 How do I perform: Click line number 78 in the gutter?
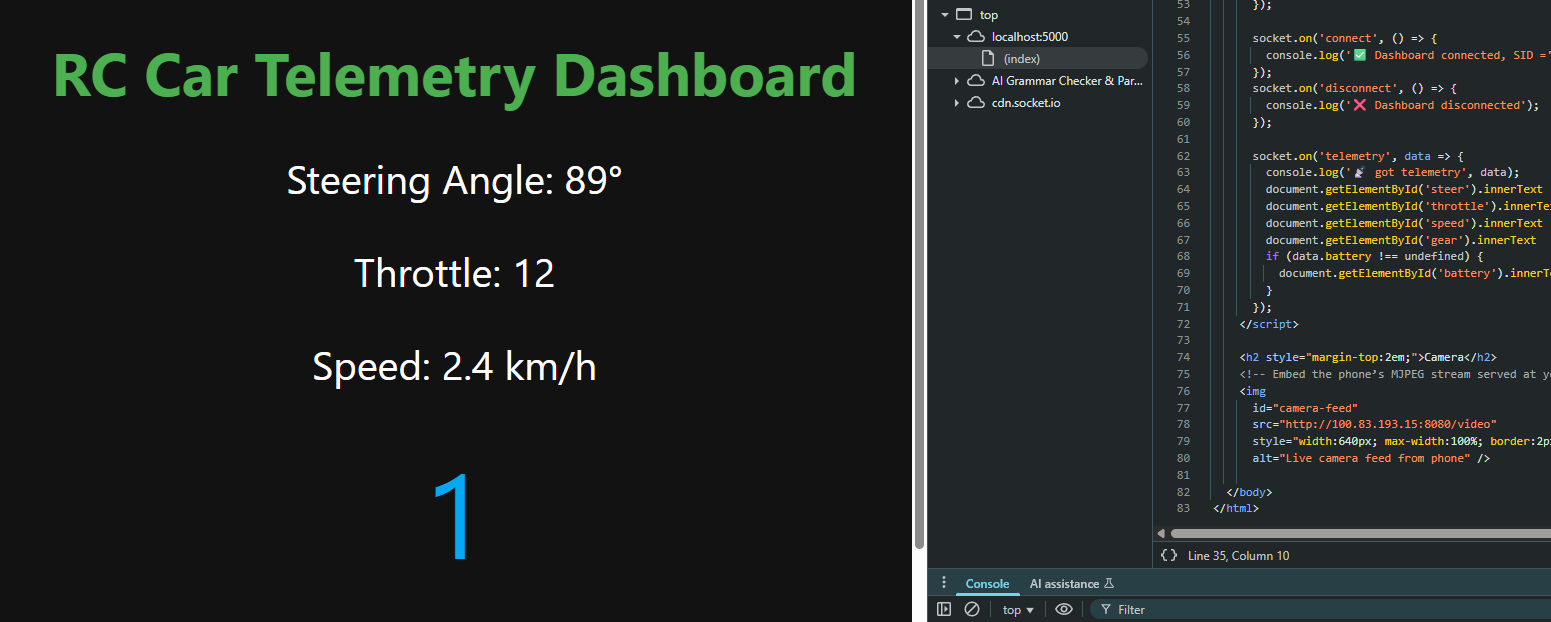(1184, 424)
